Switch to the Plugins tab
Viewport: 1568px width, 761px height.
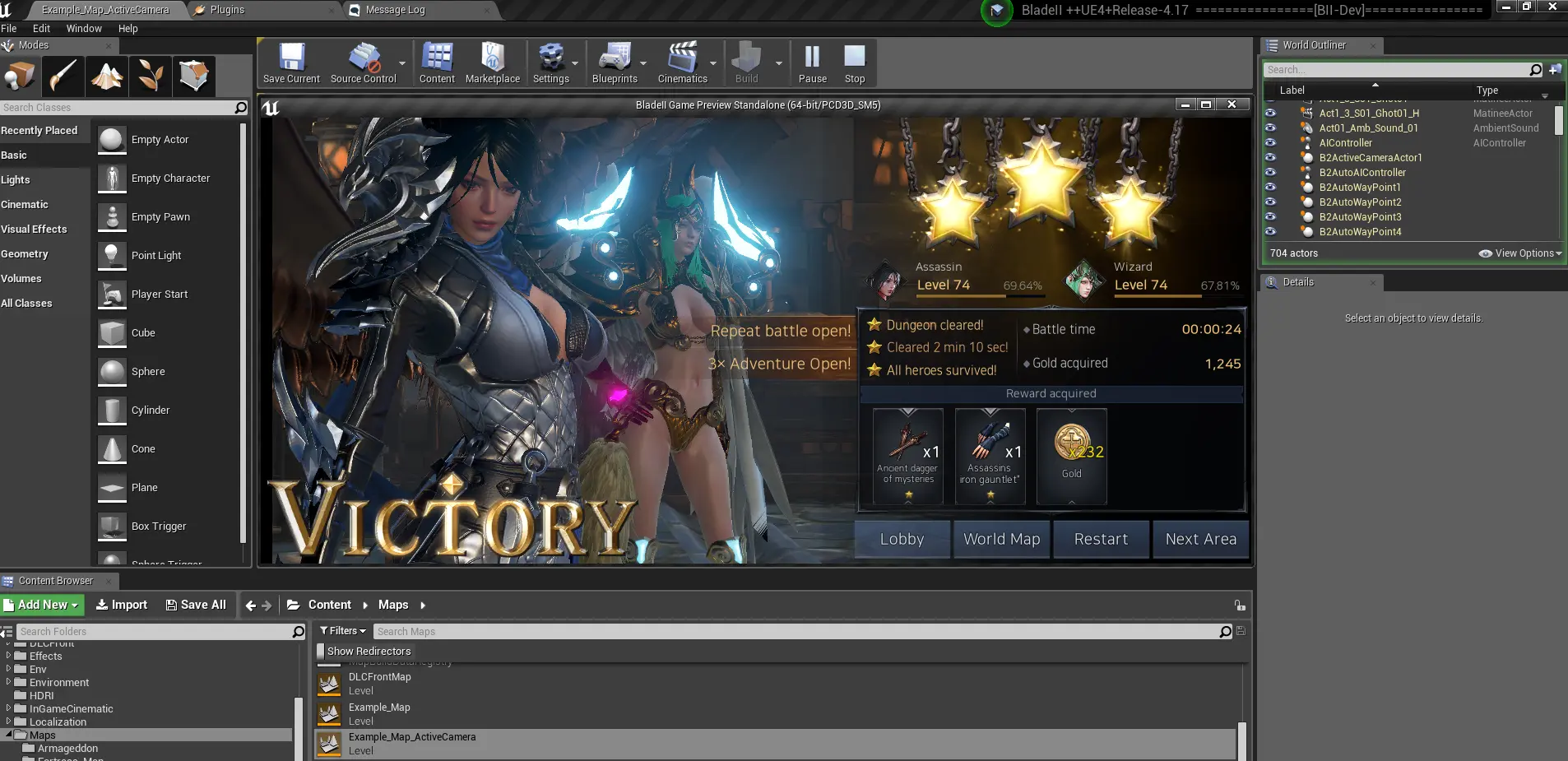point(227,10)
